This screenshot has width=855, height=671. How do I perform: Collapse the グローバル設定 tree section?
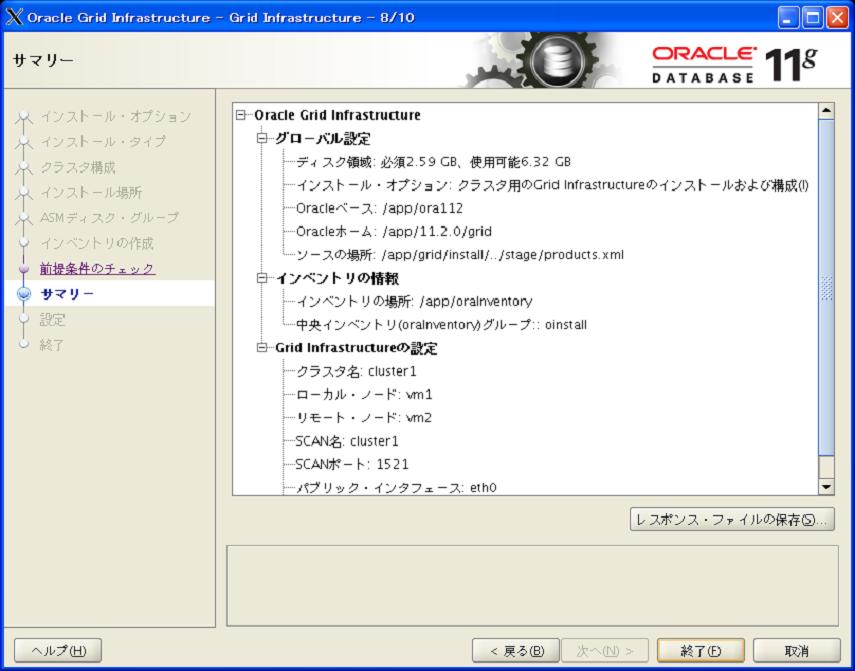(262, 138)
